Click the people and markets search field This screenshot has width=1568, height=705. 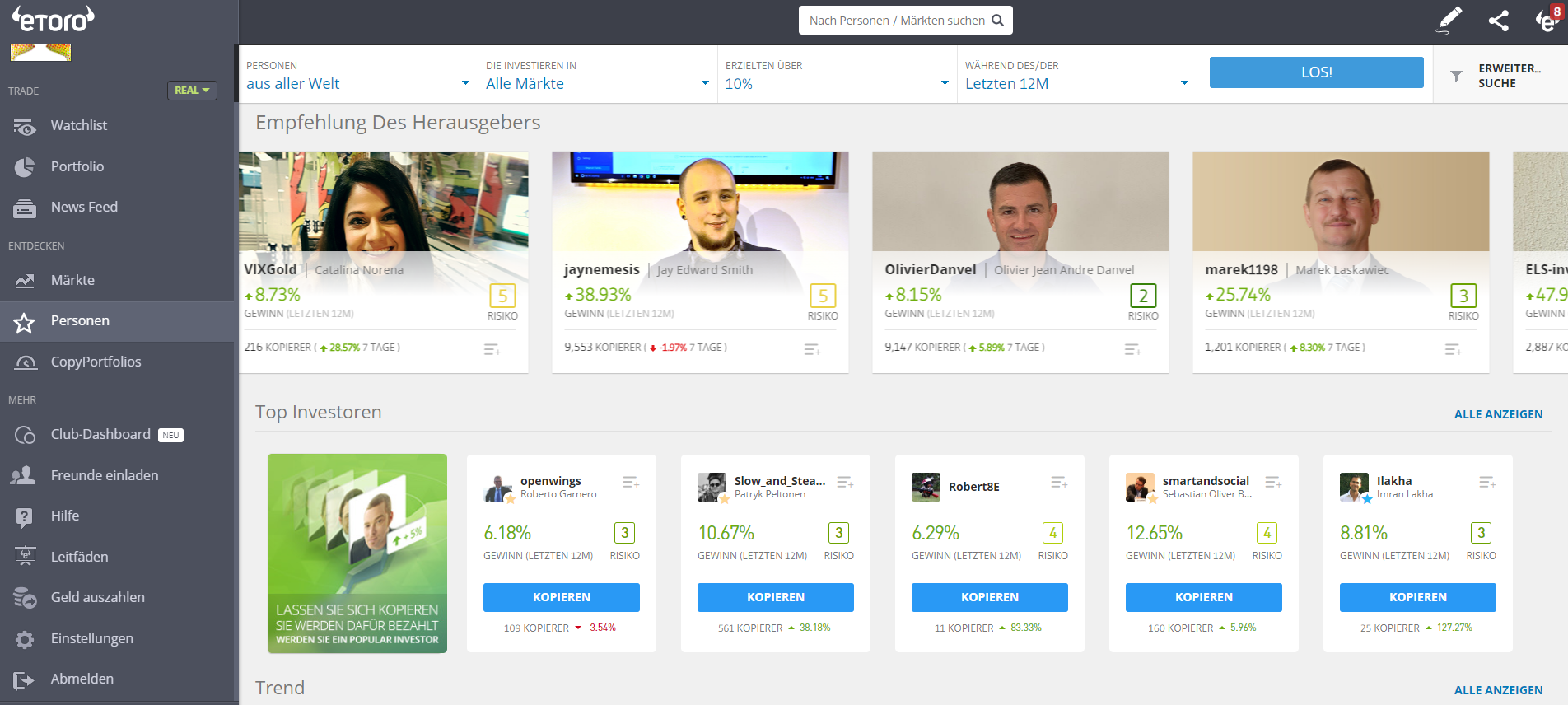point(897,21)
